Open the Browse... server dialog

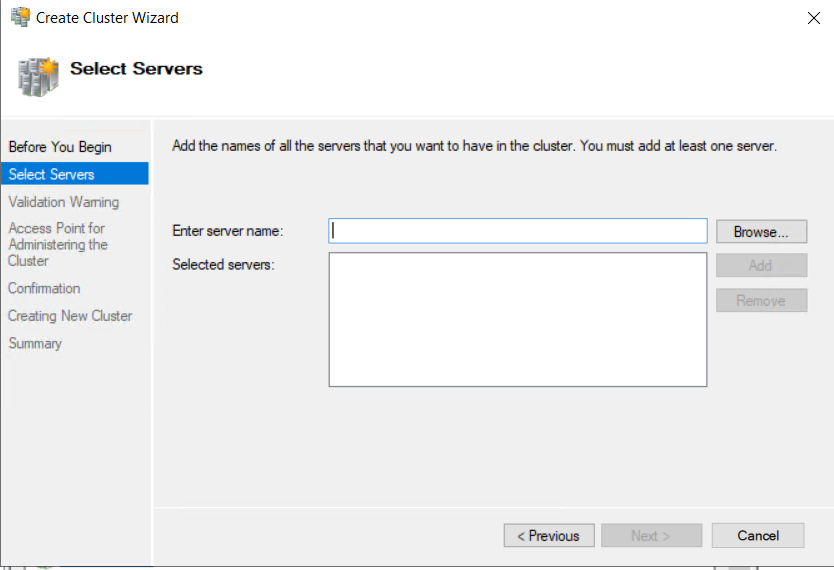tap(761, 232)
